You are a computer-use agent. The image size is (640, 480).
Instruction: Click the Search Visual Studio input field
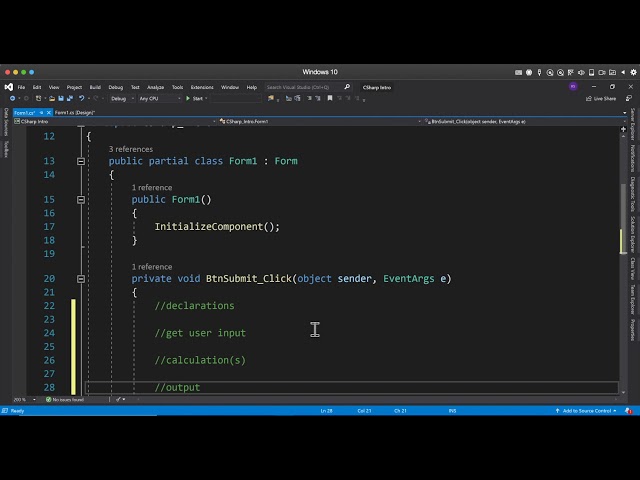[x=304, y=87]
